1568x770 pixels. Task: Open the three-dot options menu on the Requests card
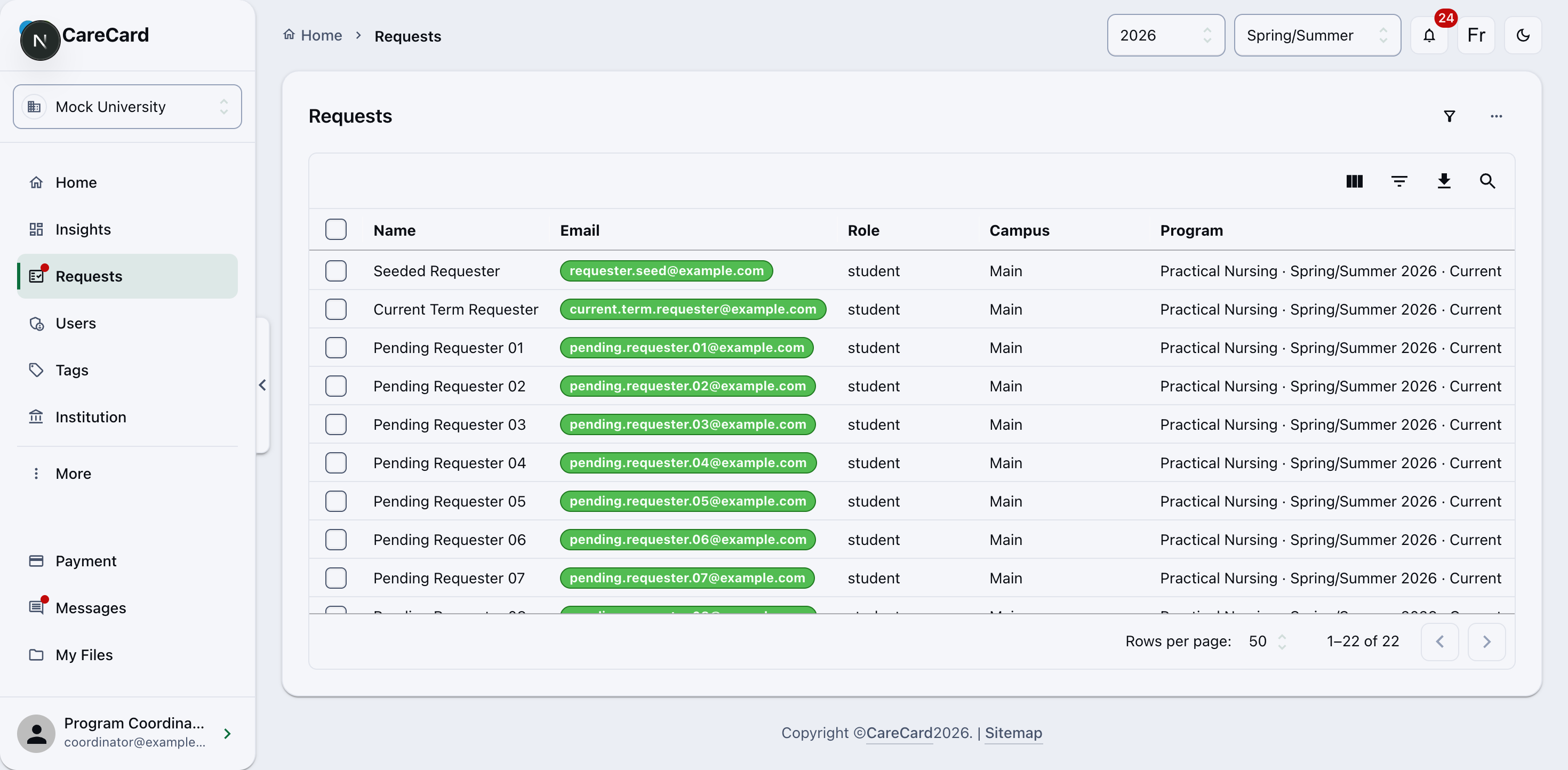(x=1496, y=116)
